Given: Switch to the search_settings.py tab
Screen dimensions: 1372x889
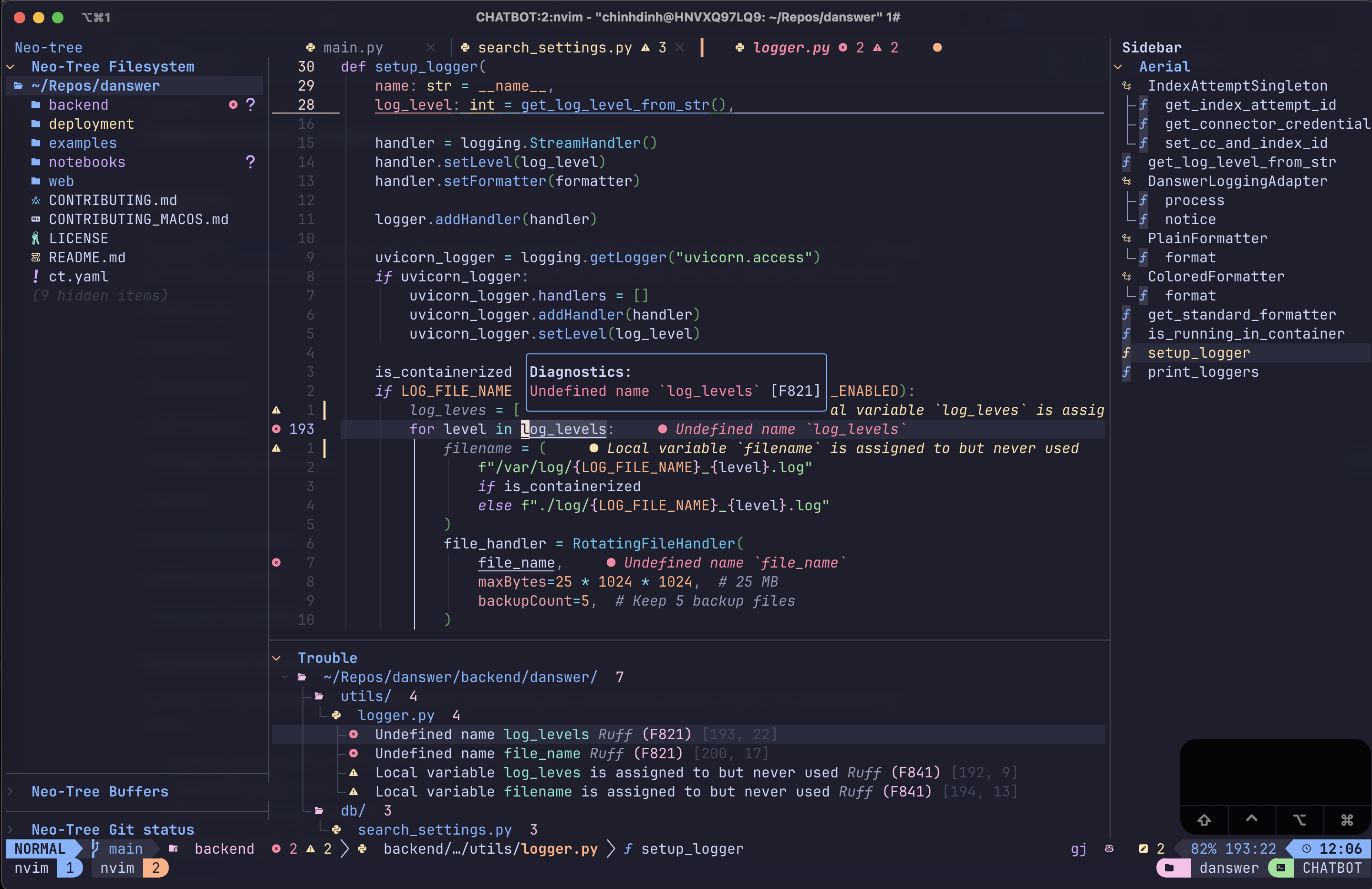Looking at the screenshot, I should 554,48.
